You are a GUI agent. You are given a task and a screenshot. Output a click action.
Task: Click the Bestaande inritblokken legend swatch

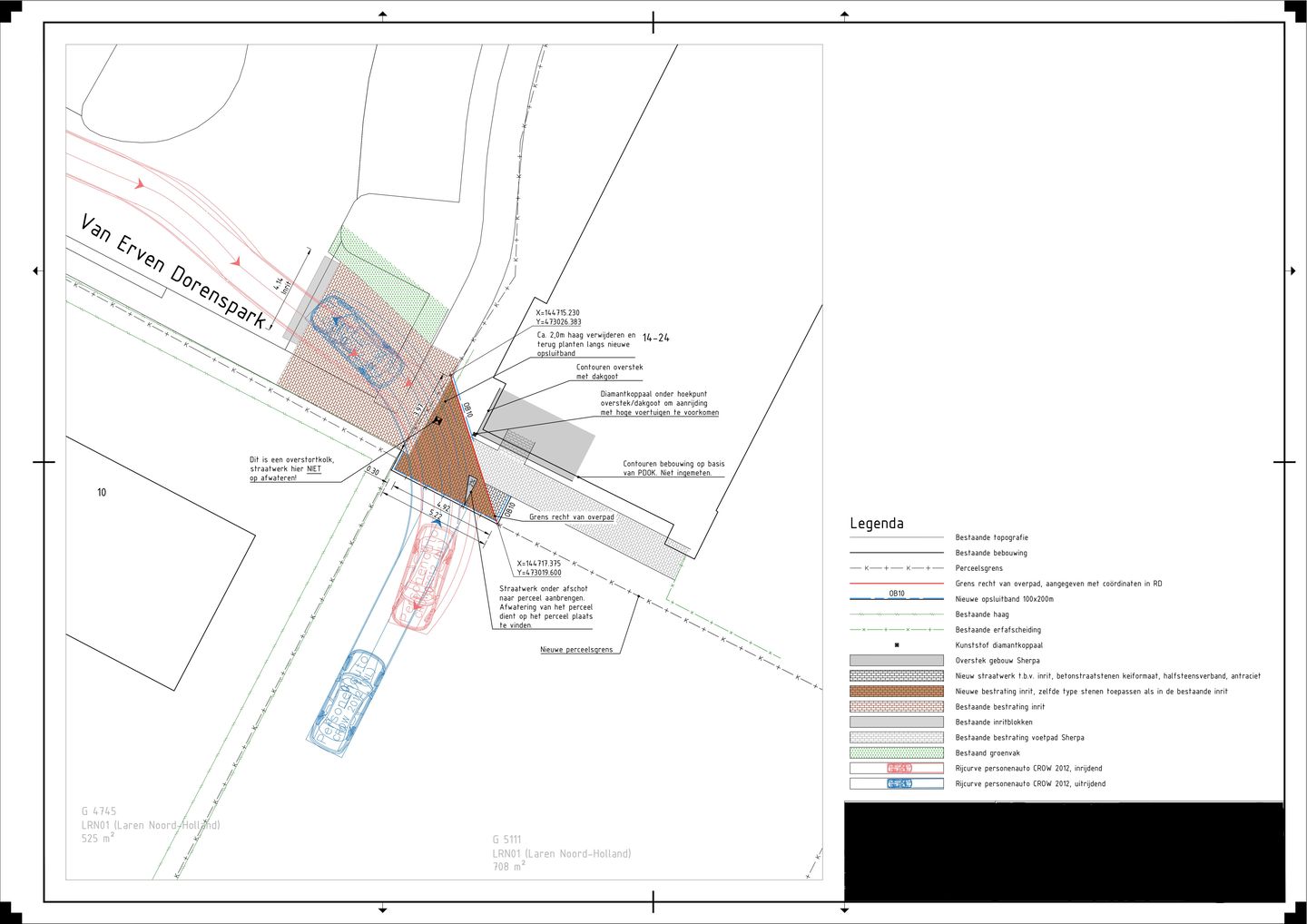(x=896, y=722)
